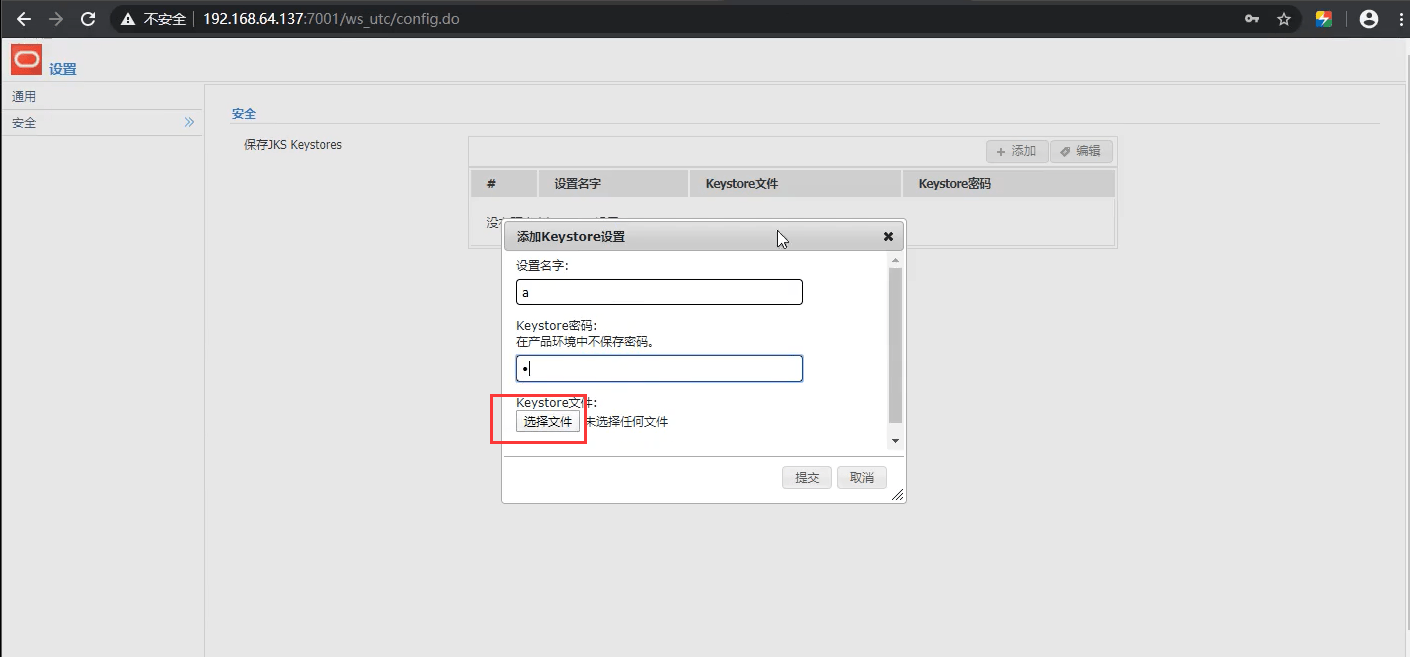Viewport: 1410px width, 657px height.
Task: Click the not-secure warning triangle icon
Action: (x=126, y=19)
